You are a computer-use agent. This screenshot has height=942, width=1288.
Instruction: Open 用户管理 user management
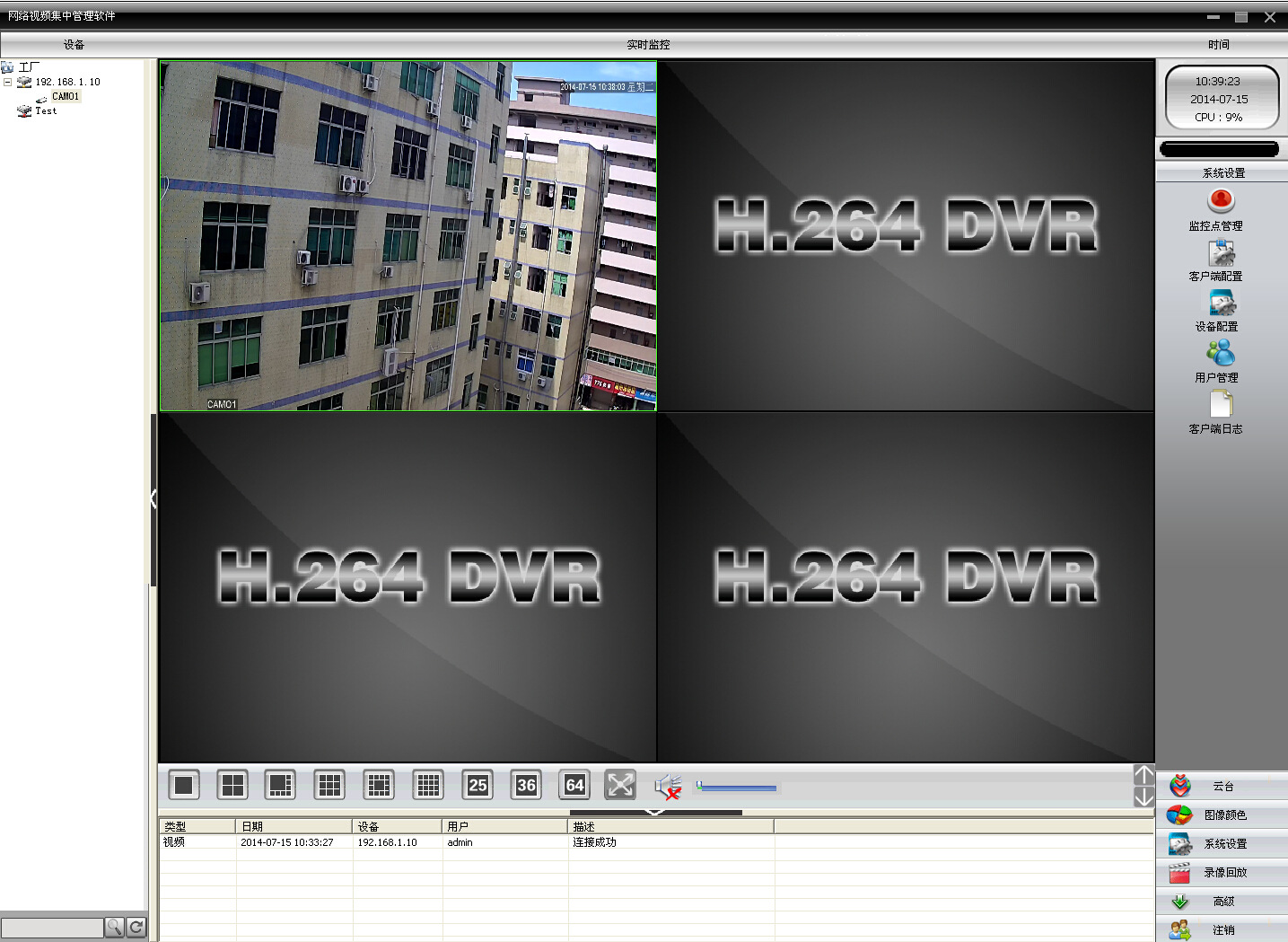coord(1216,362)
